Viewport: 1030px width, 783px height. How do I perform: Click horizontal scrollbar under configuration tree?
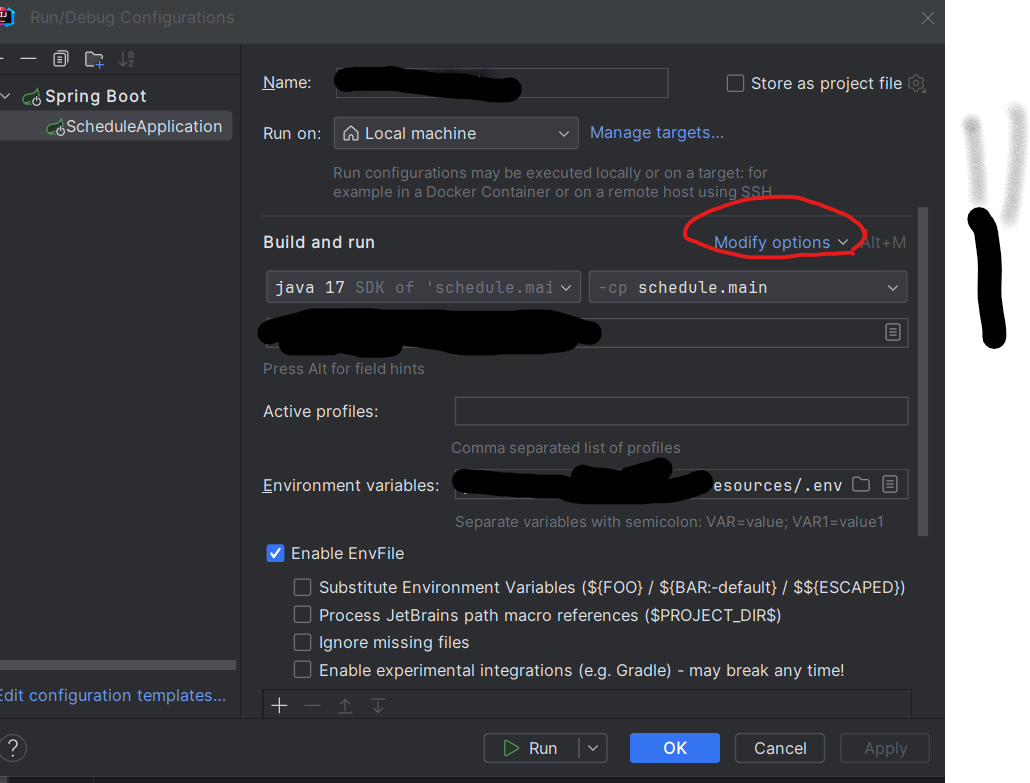pyautogui.click(x=118, y=665)
